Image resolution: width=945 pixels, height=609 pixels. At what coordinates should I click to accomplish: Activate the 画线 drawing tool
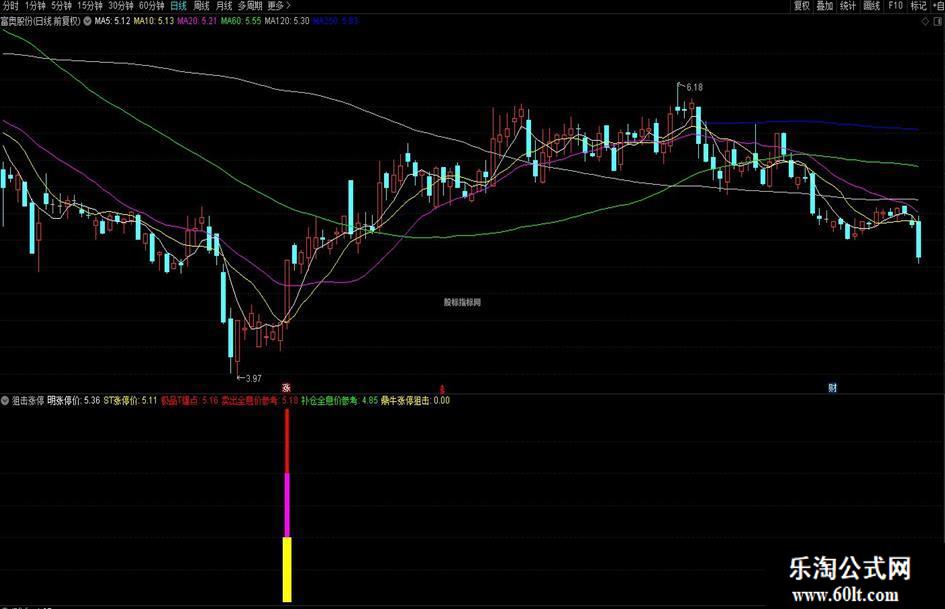coord(871,5)
